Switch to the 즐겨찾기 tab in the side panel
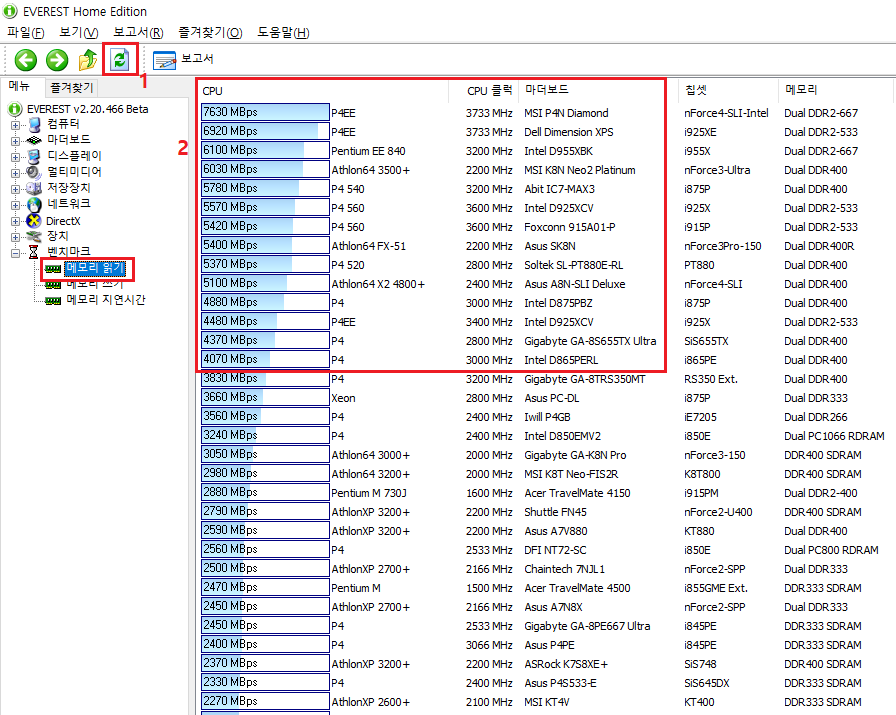 point(71,87)
